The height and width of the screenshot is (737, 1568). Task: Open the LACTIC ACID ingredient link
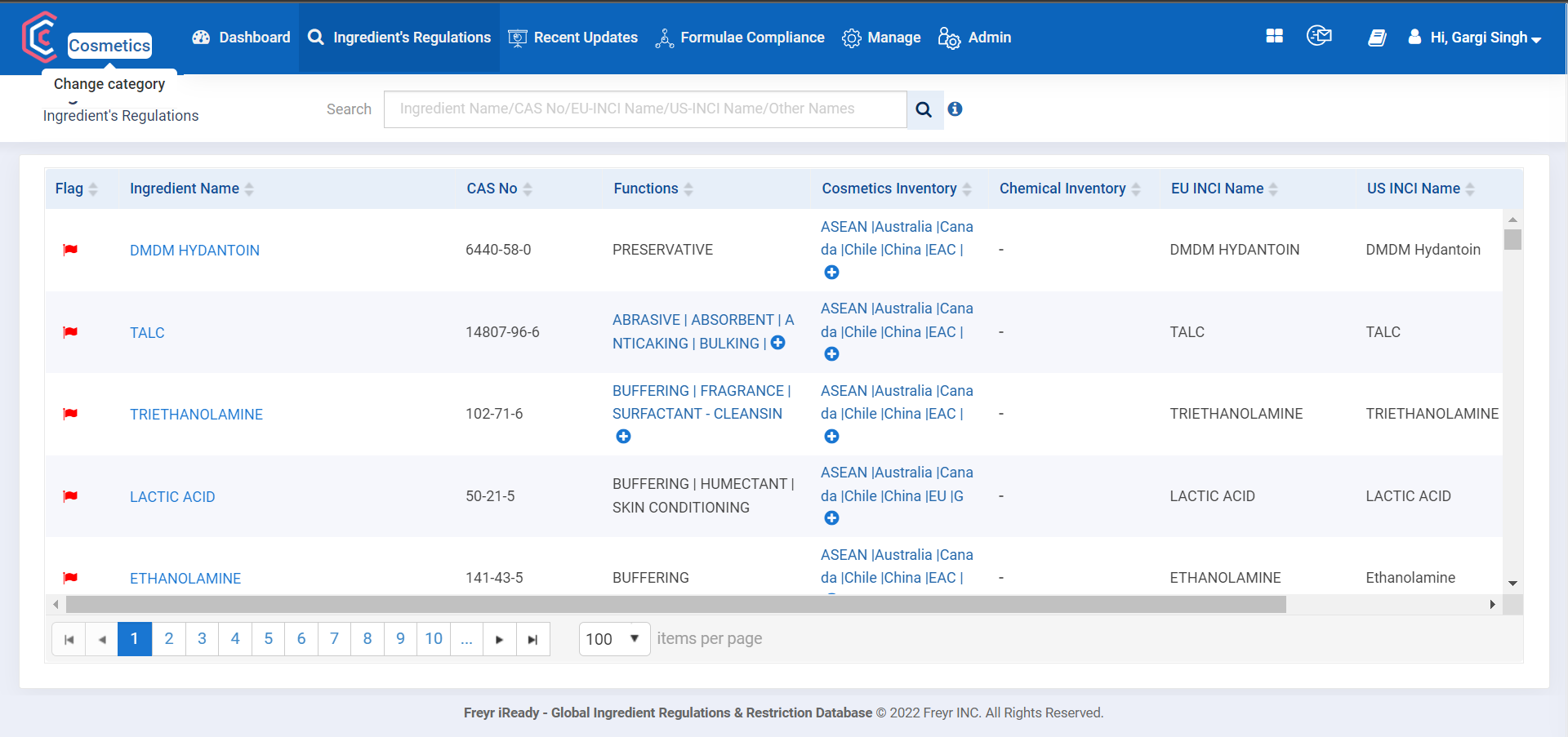point(172,496)
